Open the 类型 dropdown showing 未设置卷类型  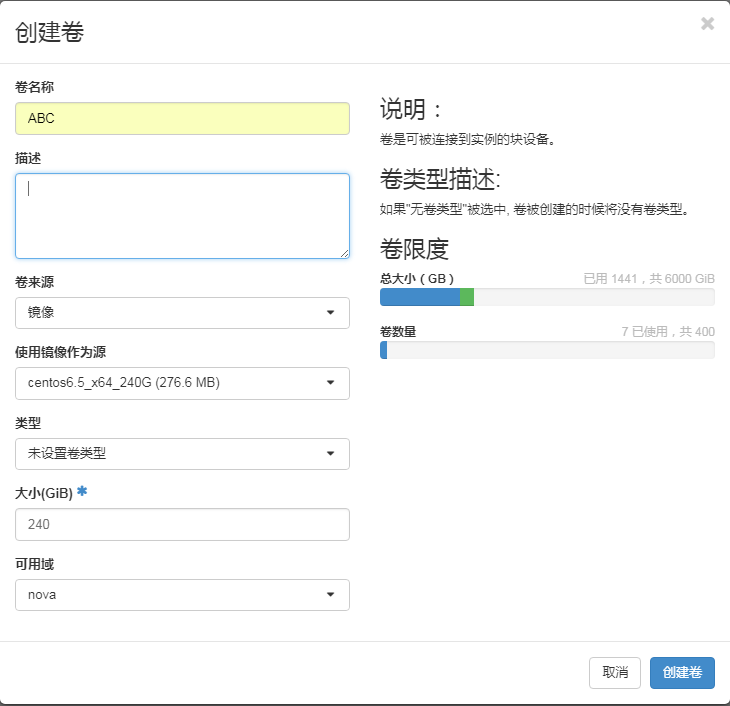point(182,454)
